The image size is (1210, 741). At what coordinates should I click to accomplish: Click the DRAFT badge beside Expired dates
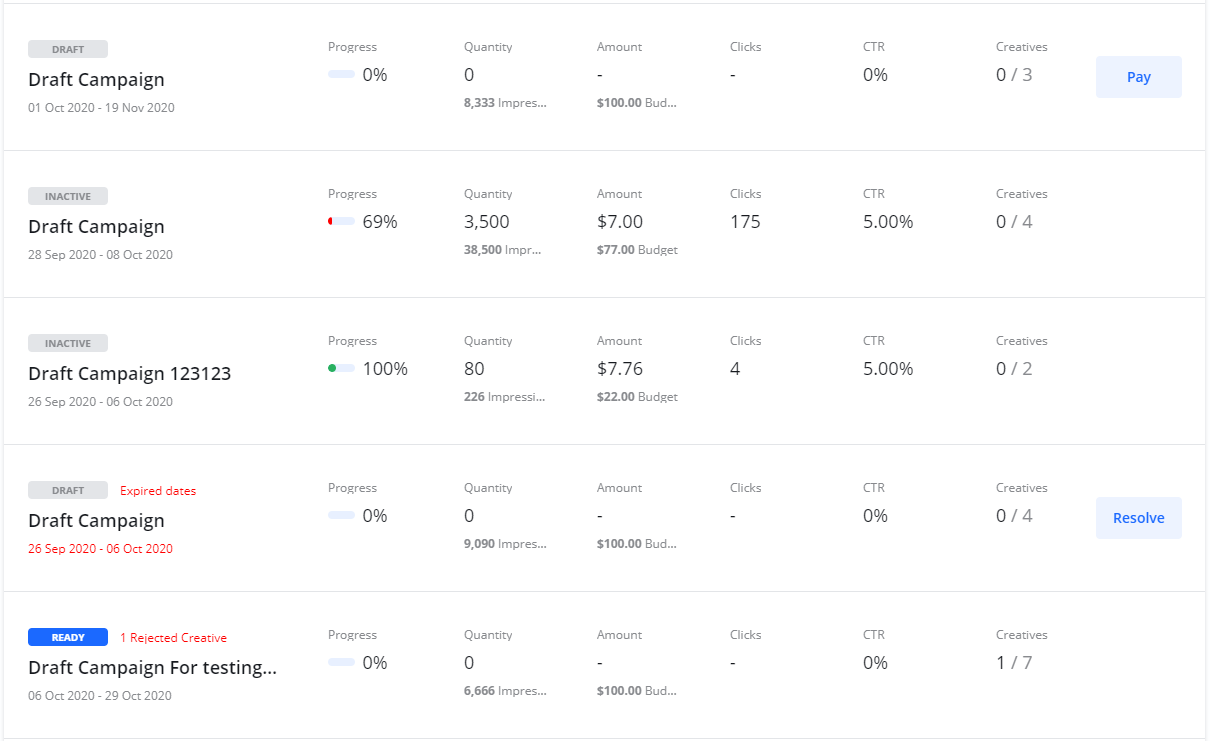[68, 491]
